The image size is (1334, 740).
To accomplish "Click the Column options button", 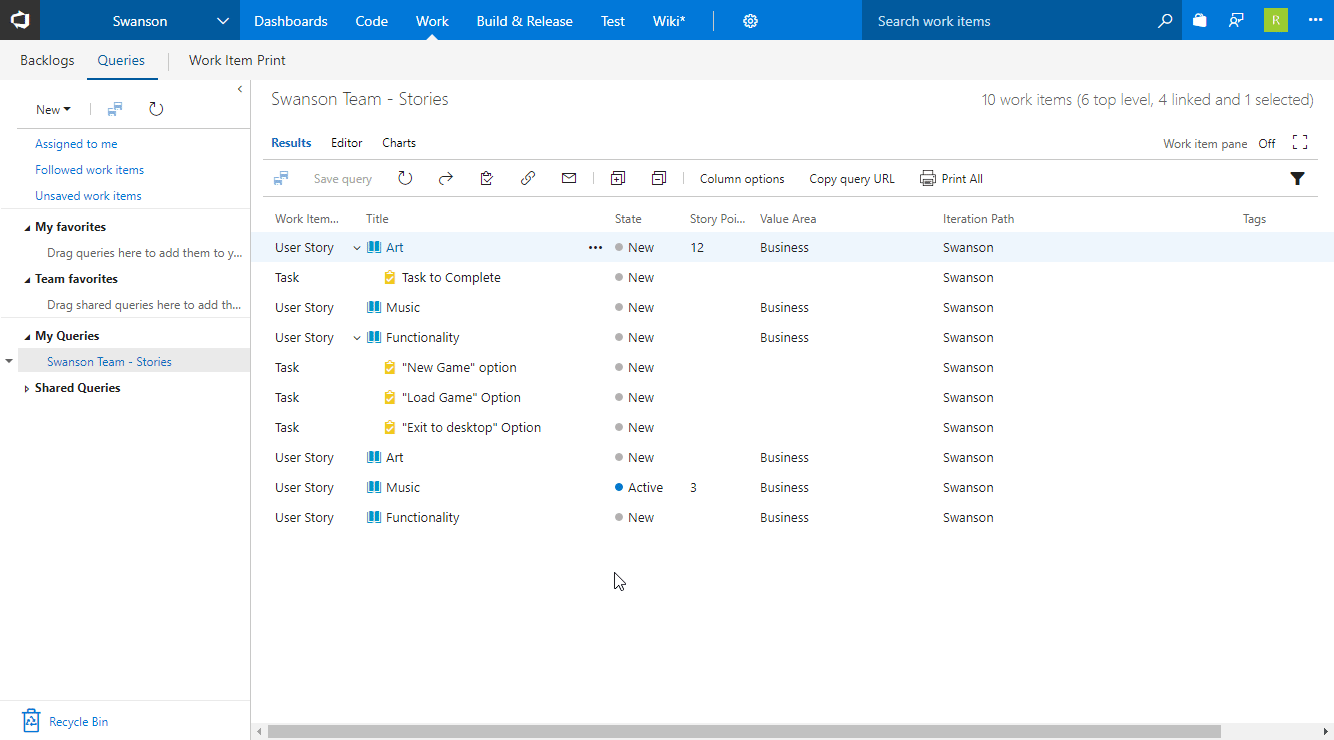I will (x=741, y=178).
